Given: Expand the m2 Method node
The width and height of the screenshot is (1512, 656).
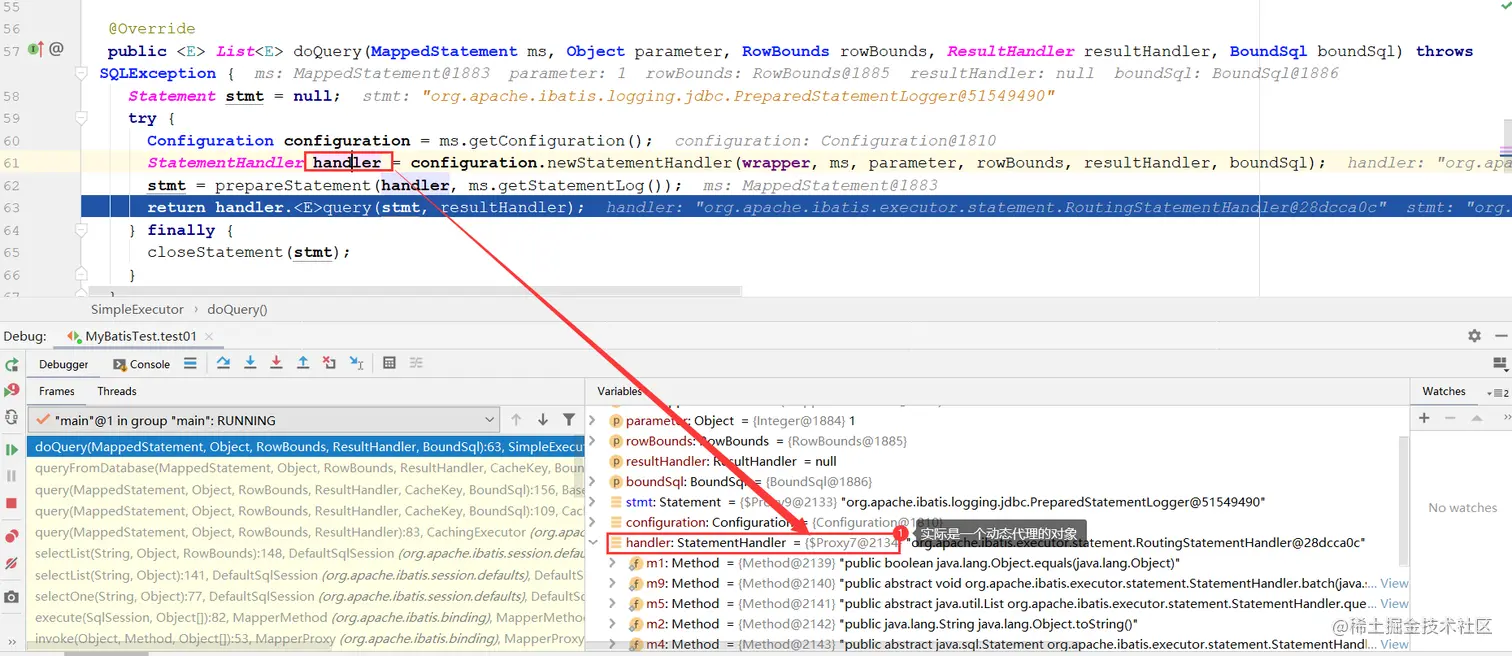Looking at the screenshot, I should tap(613, 624).
